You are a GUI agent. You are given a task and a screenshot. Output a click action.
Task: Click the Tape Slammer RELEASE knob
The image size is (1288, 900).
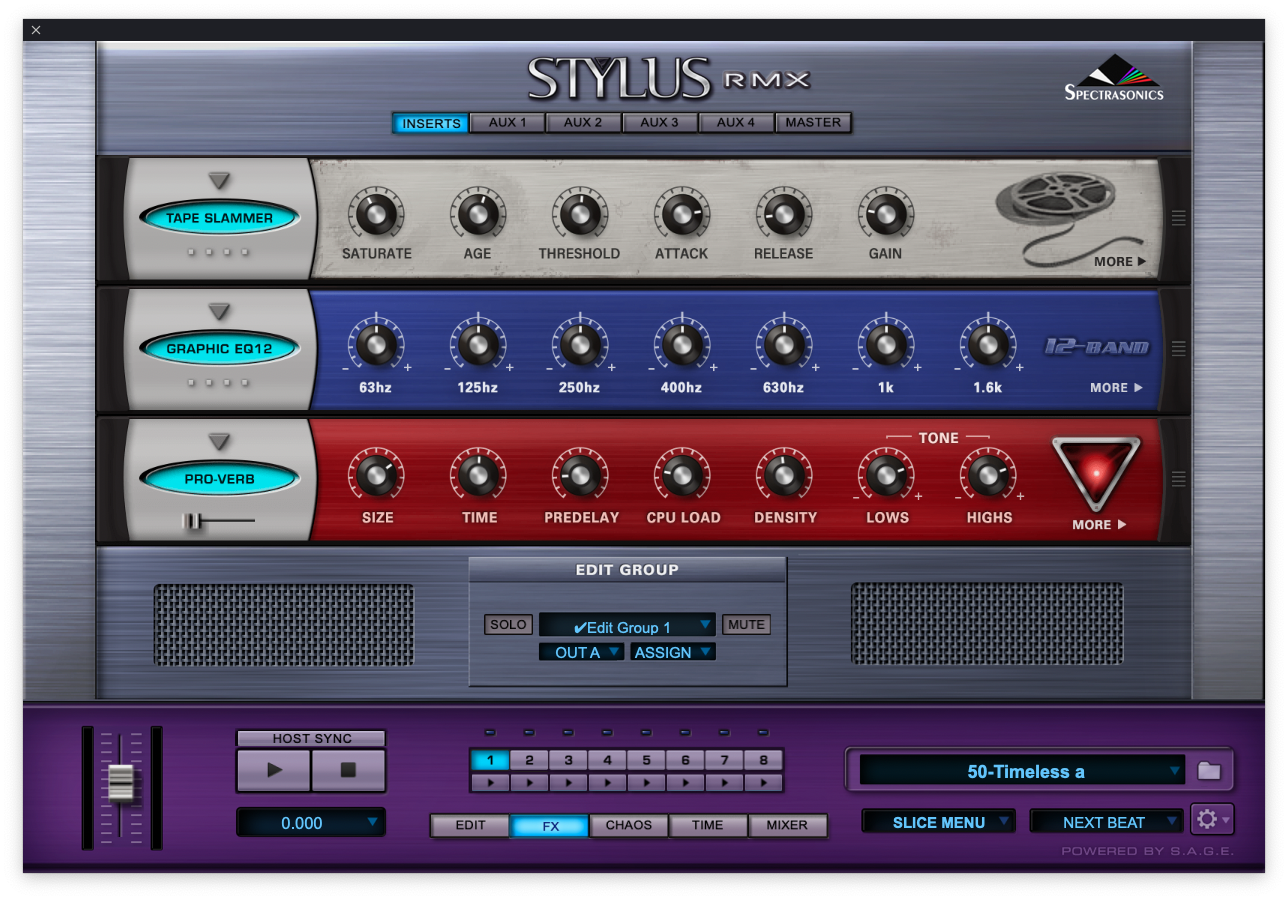tap(784, 214)
